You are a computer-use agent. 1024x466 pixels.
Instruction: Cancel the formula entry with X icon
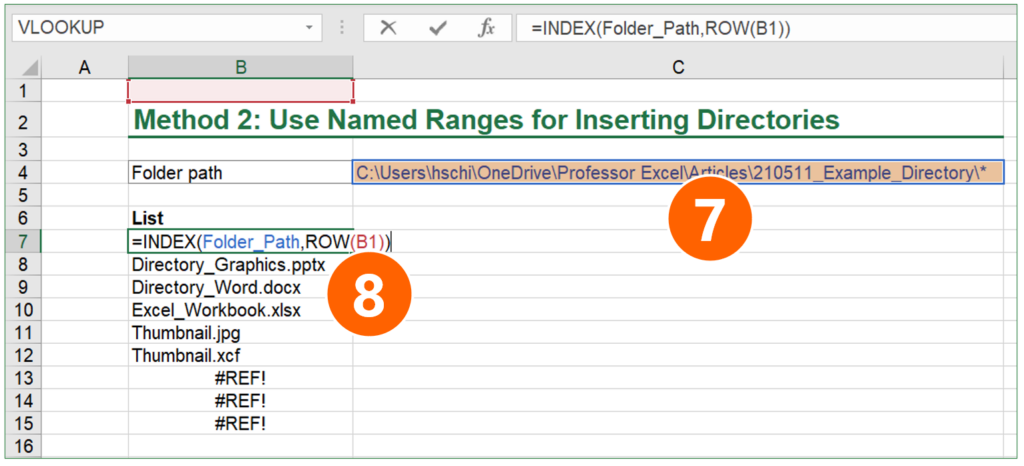tap(389, 28)
